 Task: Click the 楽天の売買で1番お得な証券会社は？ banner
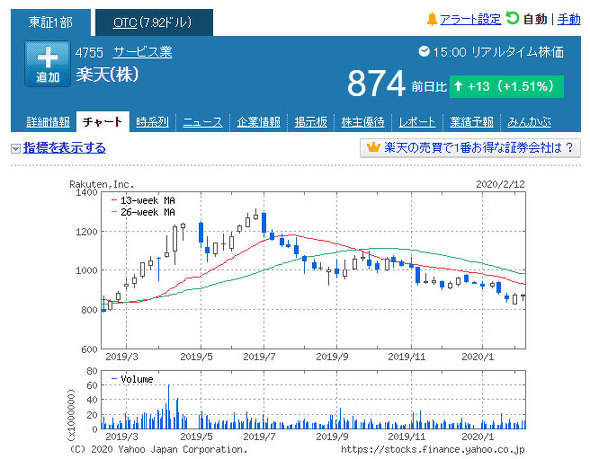[x=470, y=148]
